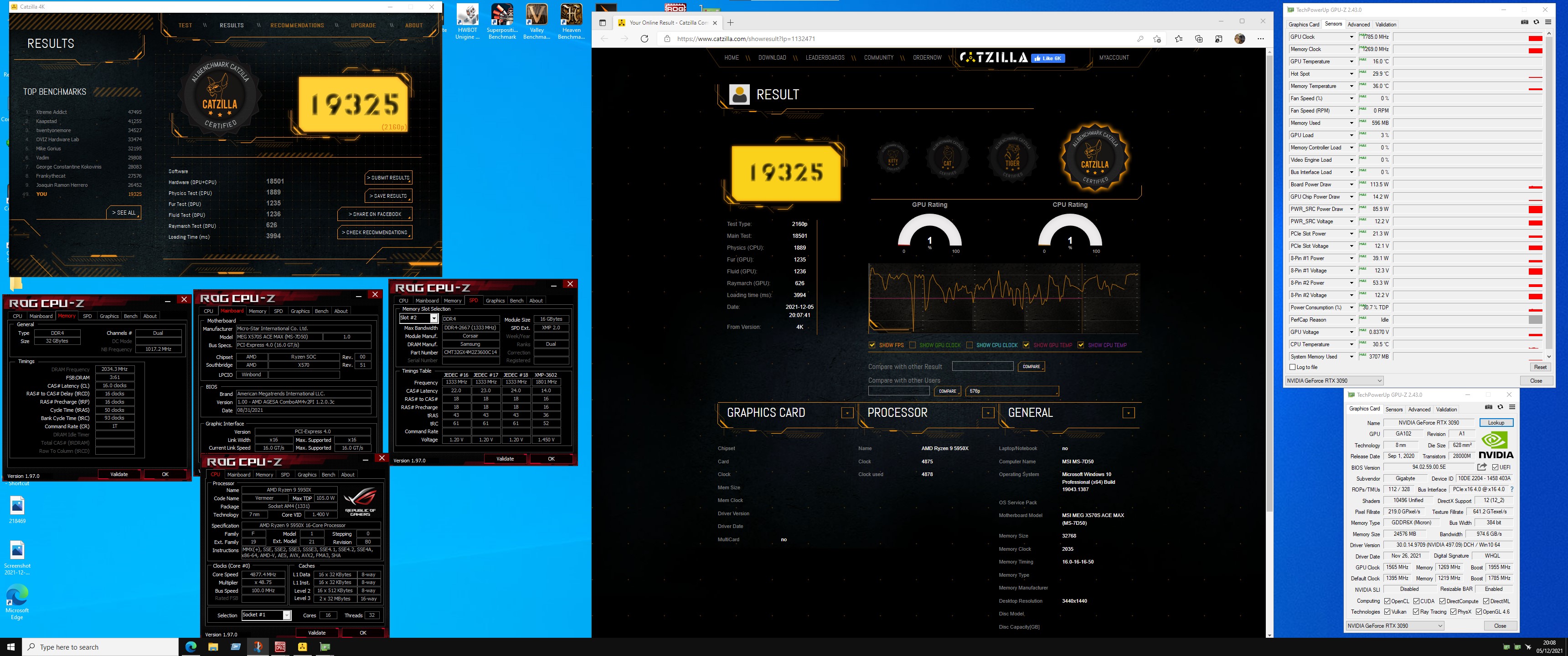This screenshot has width=1568, height=656.
Task: Toggle the SHOW CPU CLOCK checkbox
Action: click(x=969, y=345)
